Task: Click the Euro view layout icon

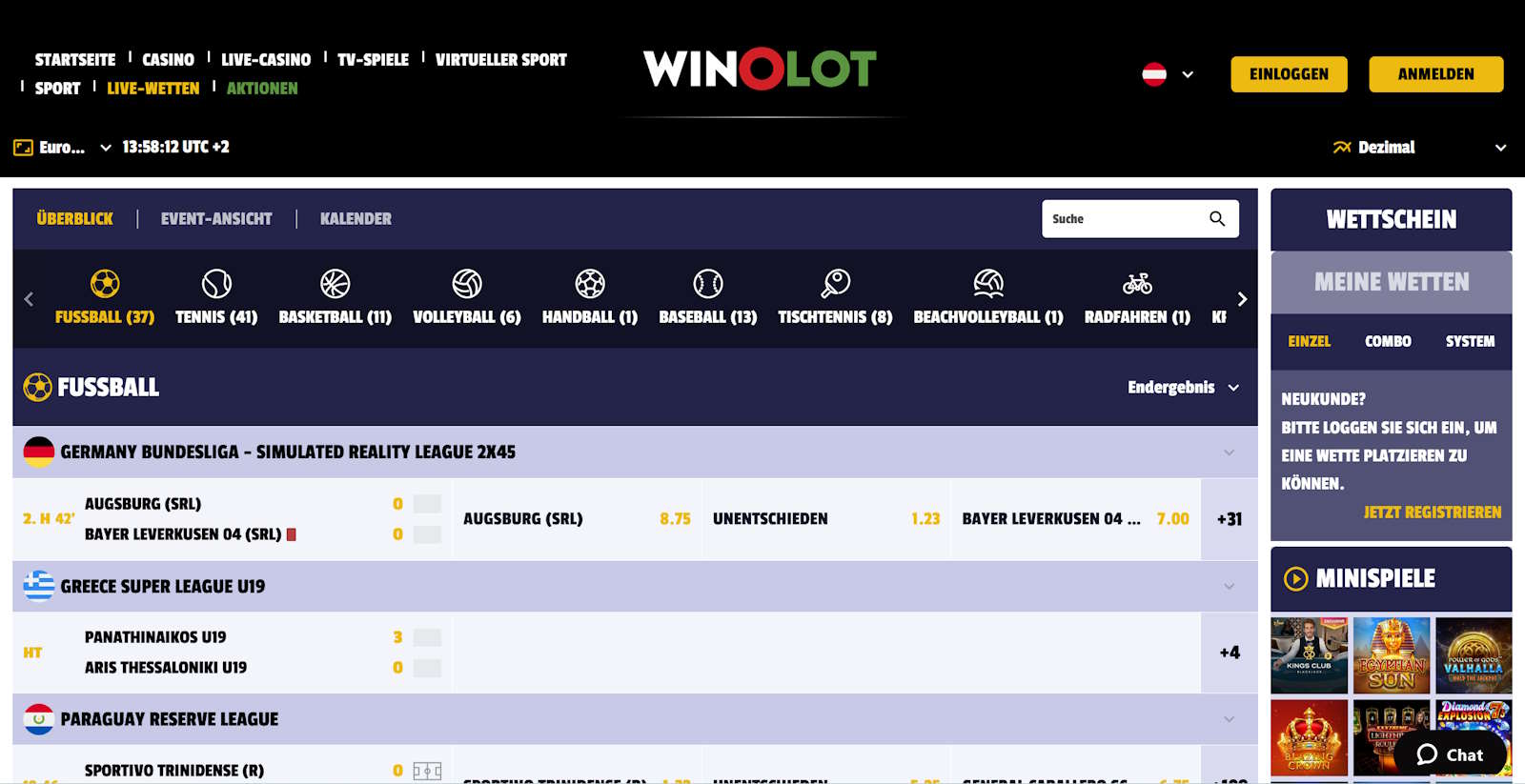Action: [x=23, y=148]
